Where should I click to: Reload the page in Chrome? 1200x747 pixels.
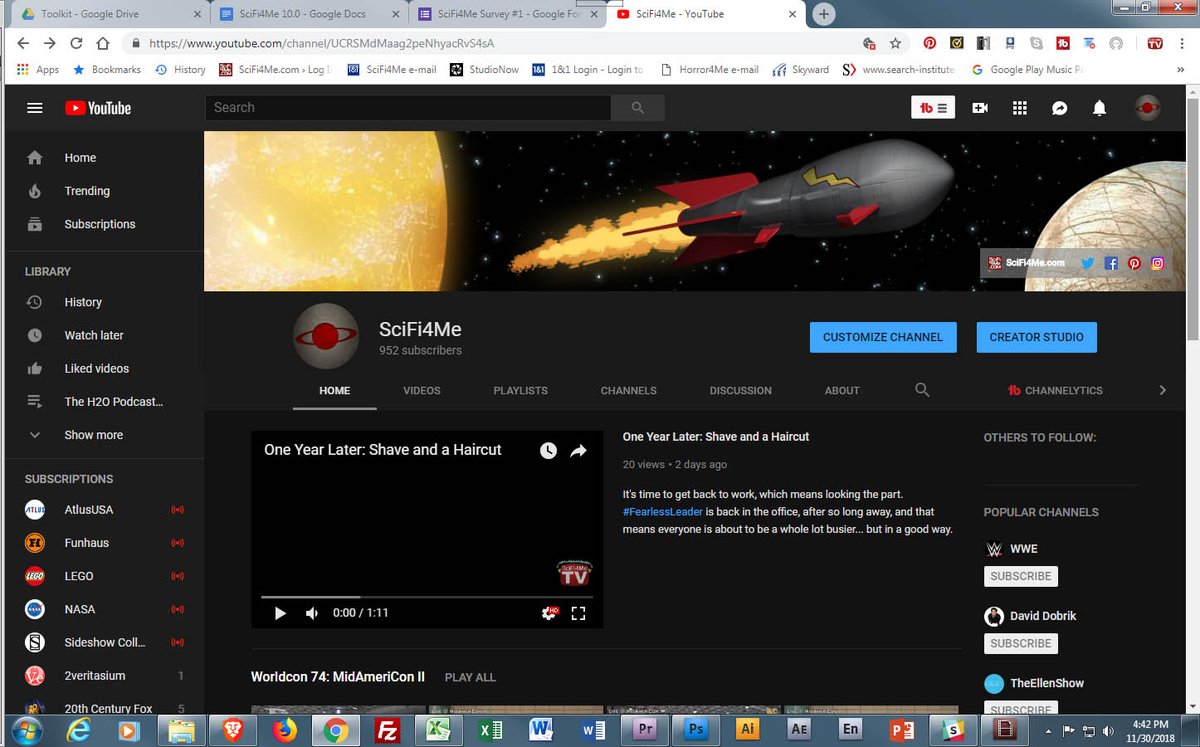tap(76, 44)
